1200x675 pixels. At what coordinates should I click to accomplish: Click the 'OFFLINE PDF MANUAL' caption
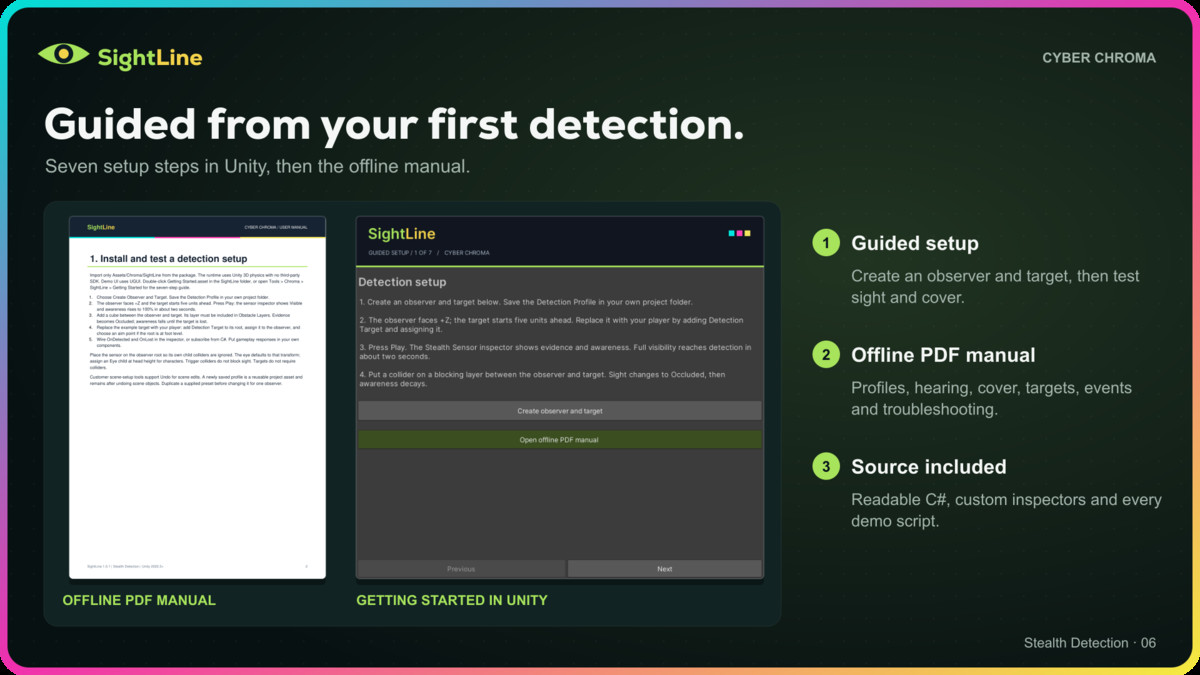pos(139,600)
